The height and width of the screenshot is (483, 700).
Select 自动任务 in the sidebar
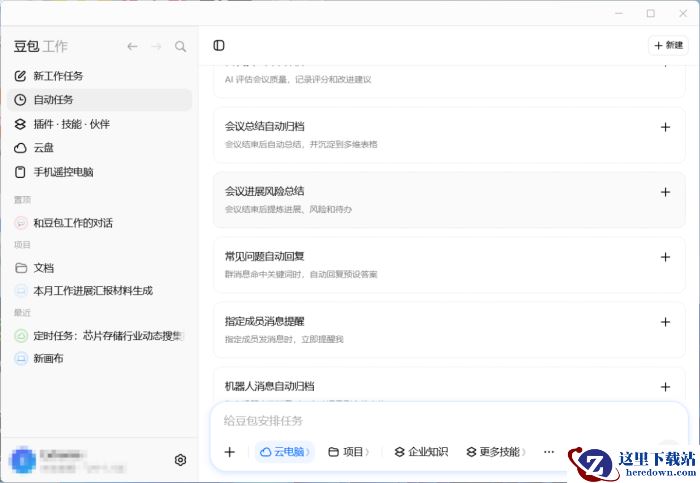point(100,100)
